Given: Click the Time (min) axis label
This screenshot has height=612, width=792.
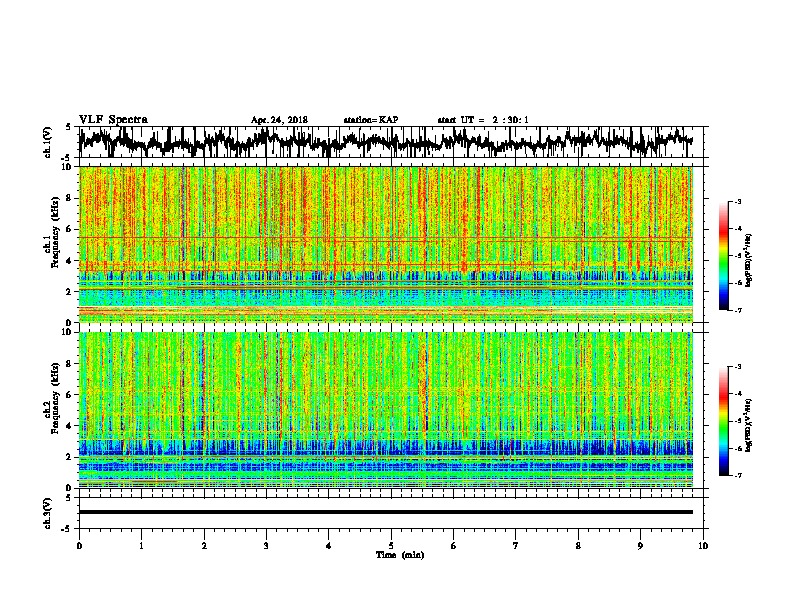Looking at the screenshot, I should 400,555.
